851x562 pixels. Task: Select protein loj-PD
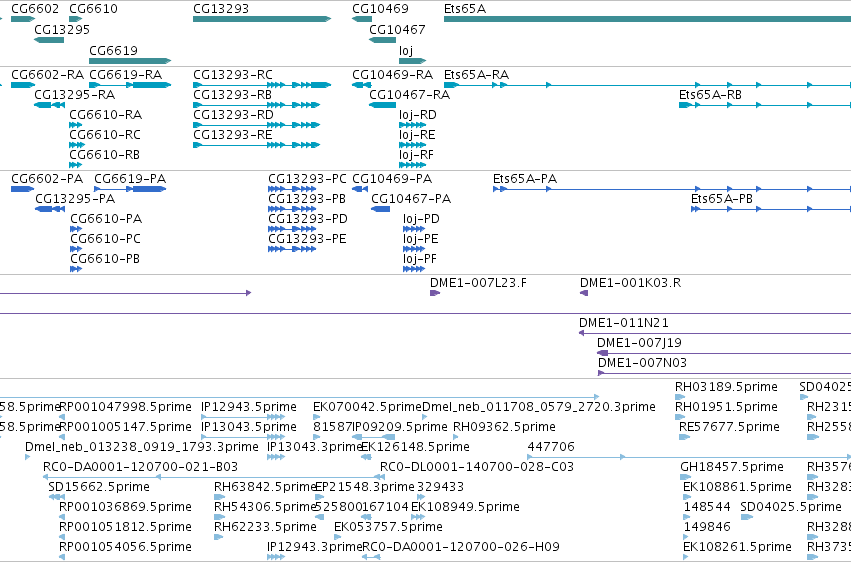414,229
